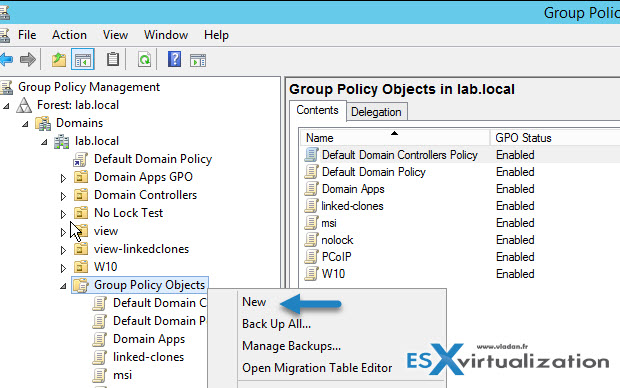Select msi row in the list
The image size is (620, 388).
(x=329, y=223)
